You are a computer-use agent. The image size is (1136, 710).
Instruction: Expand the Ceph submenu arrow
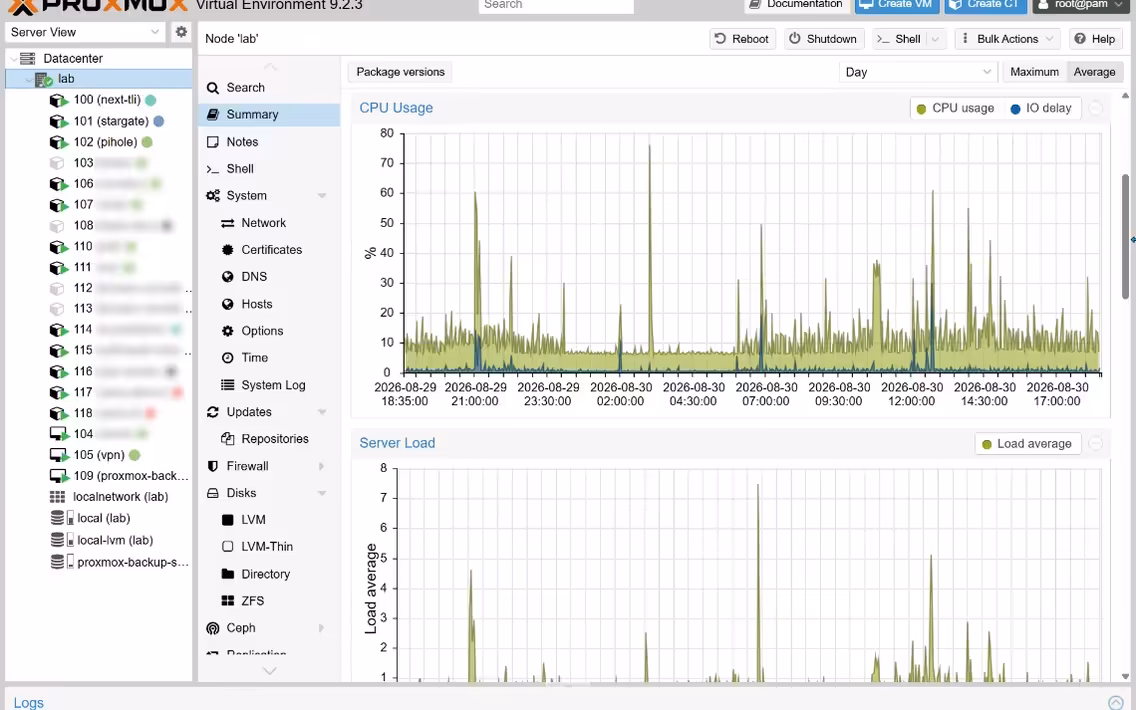[x=322, y=628]
